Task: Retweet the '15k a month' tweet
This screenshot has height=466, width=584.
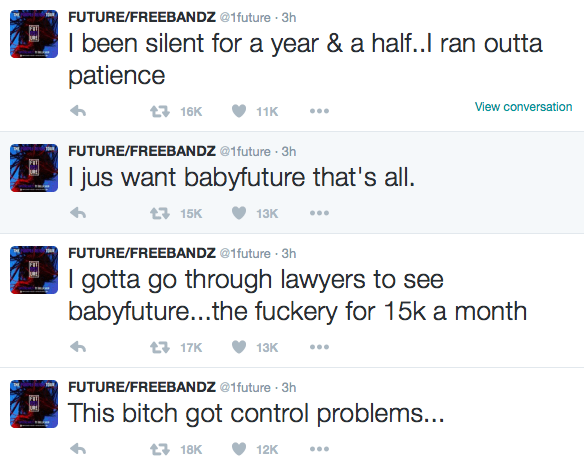Action: tap(160, 347)
